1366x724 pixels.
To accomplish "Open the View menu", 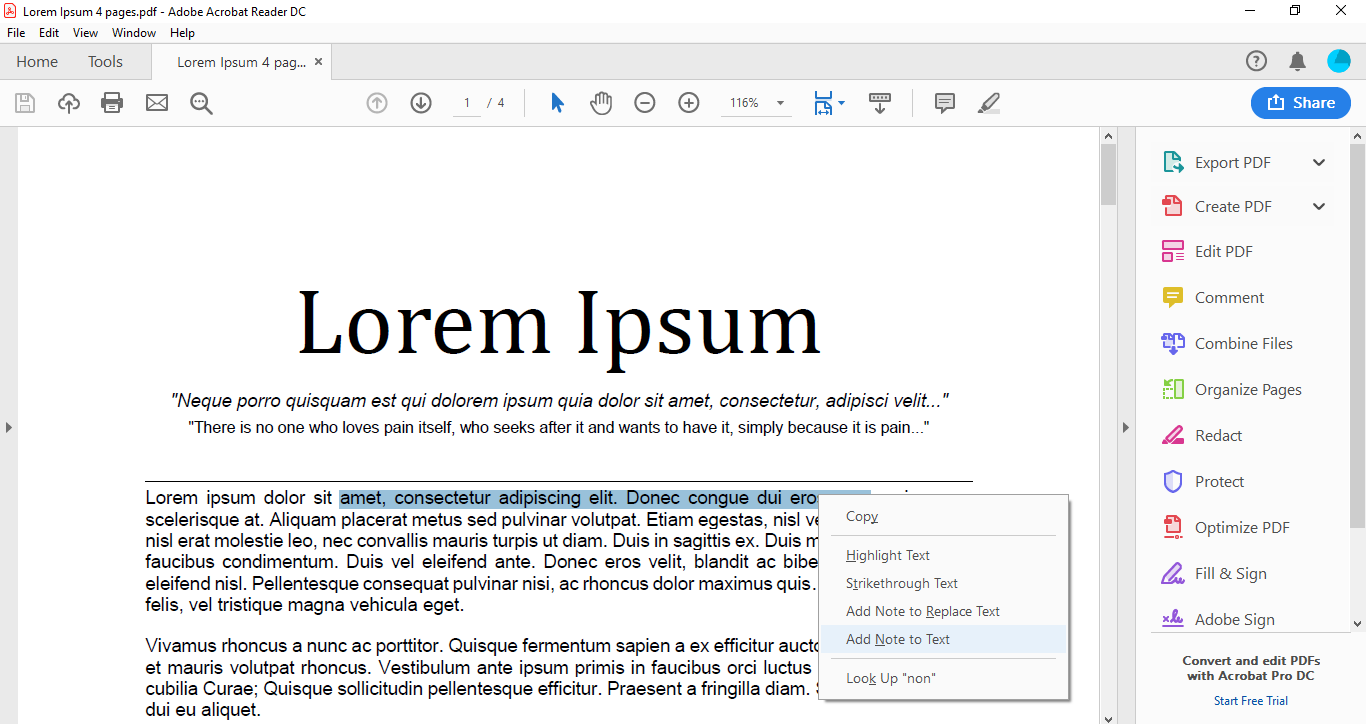I will tap(86, 33).
